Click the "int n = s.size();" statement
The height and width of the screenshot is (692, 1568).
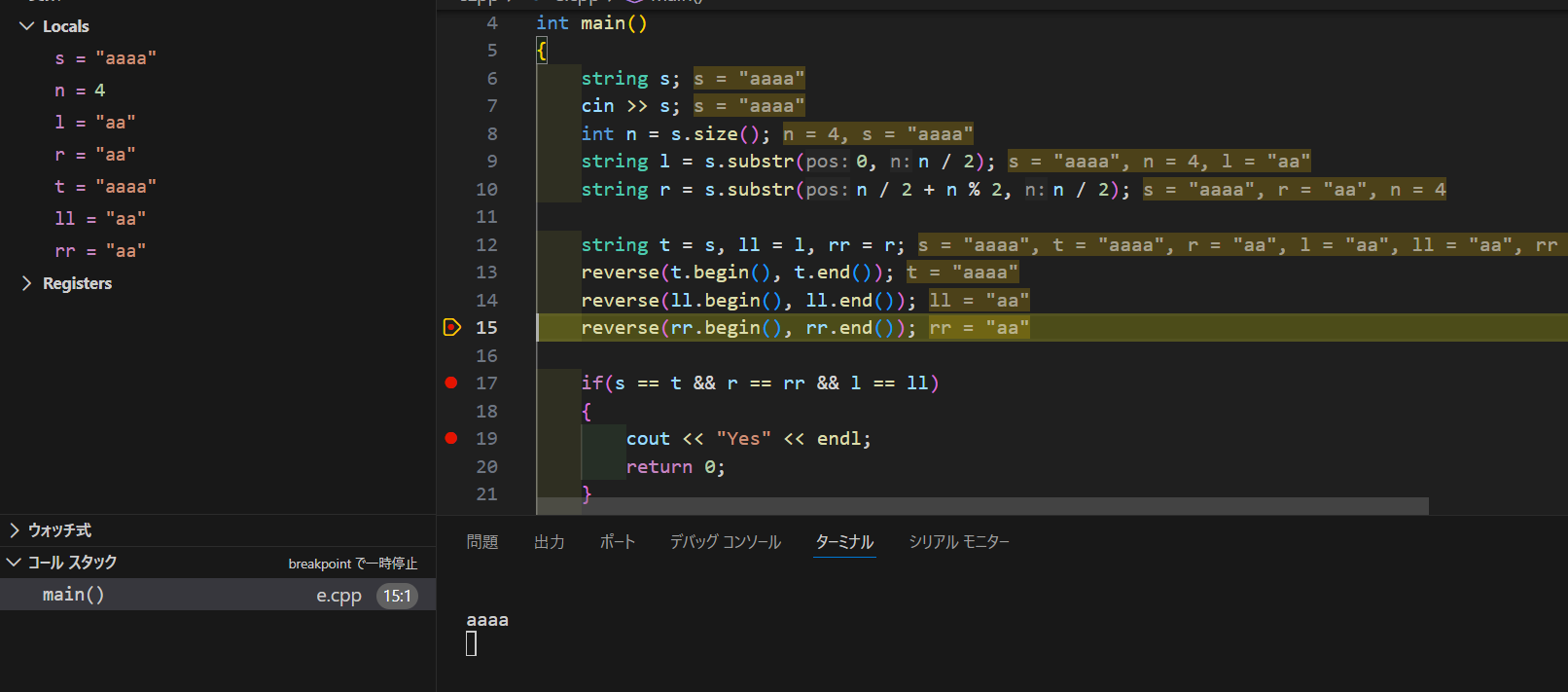(x=675, y=134)
